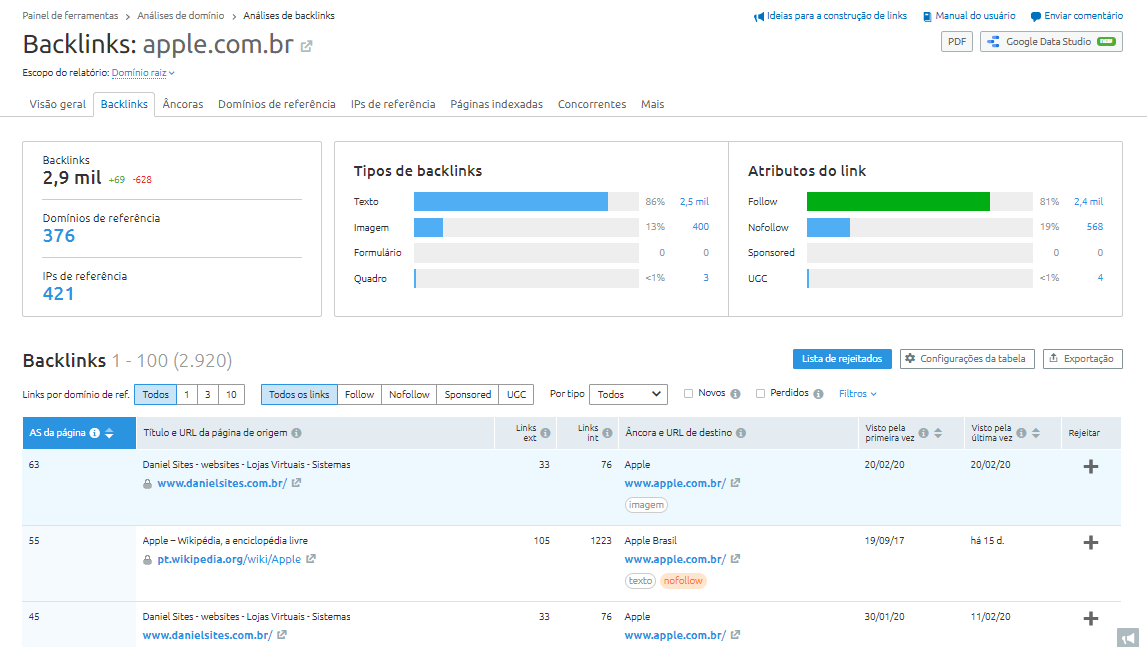The image size is (1147, 647).
Task: Open Concorrentes tab
Action: [592, 105]
